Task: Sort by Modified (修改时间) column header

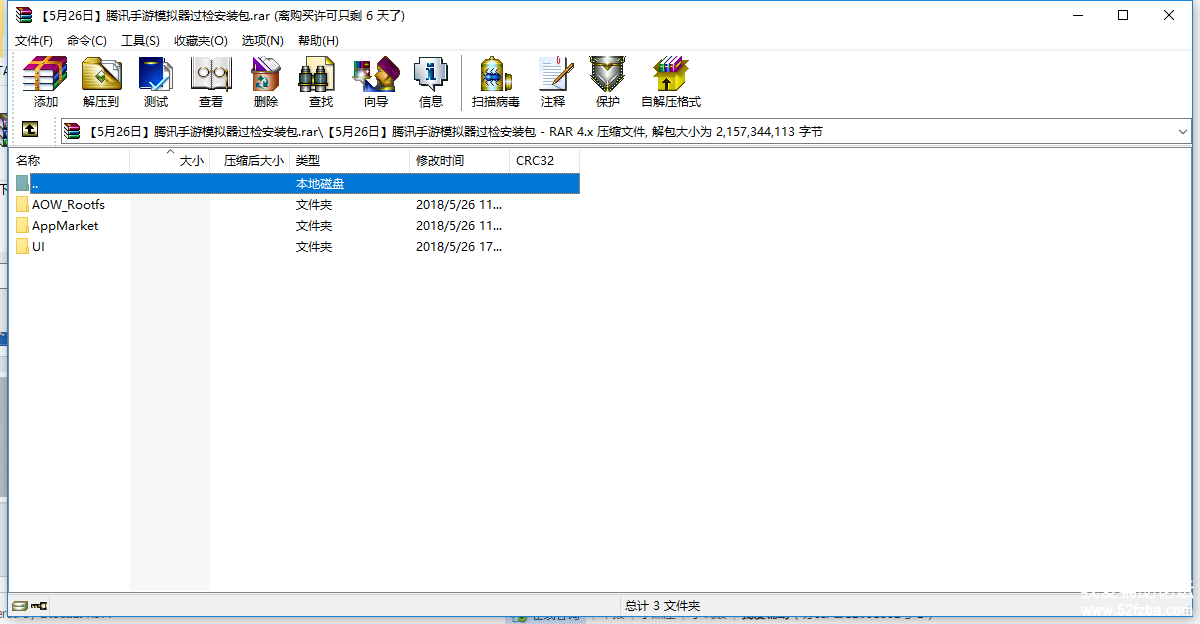Action: click(x=460, y=160)
